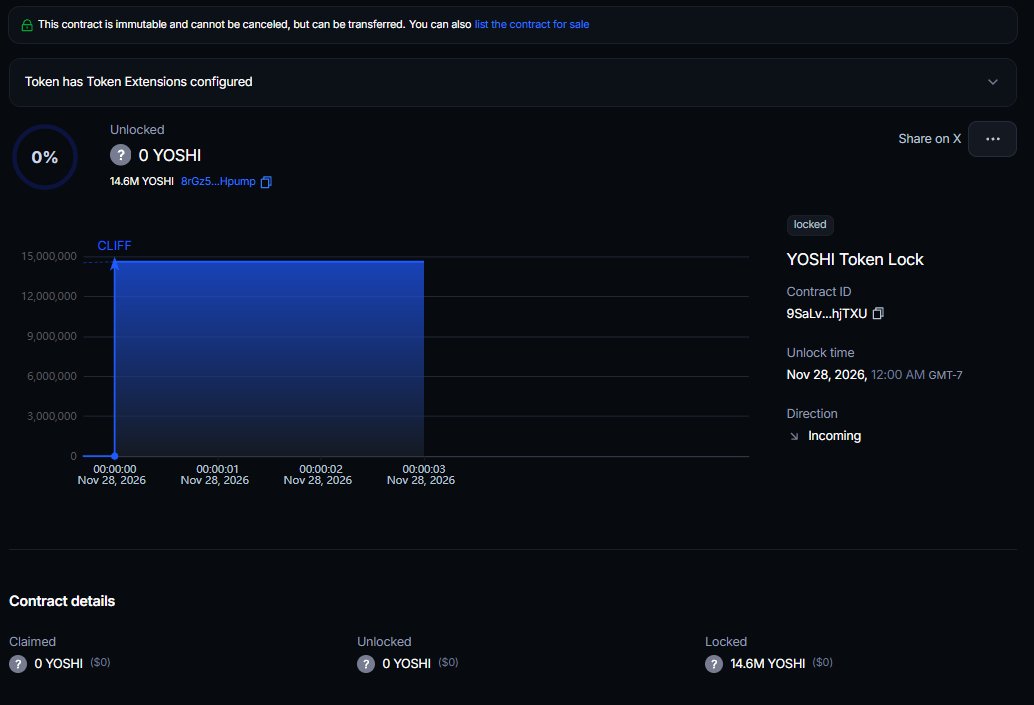Click Share on X

pyautogui.click(x=929, y=138)
